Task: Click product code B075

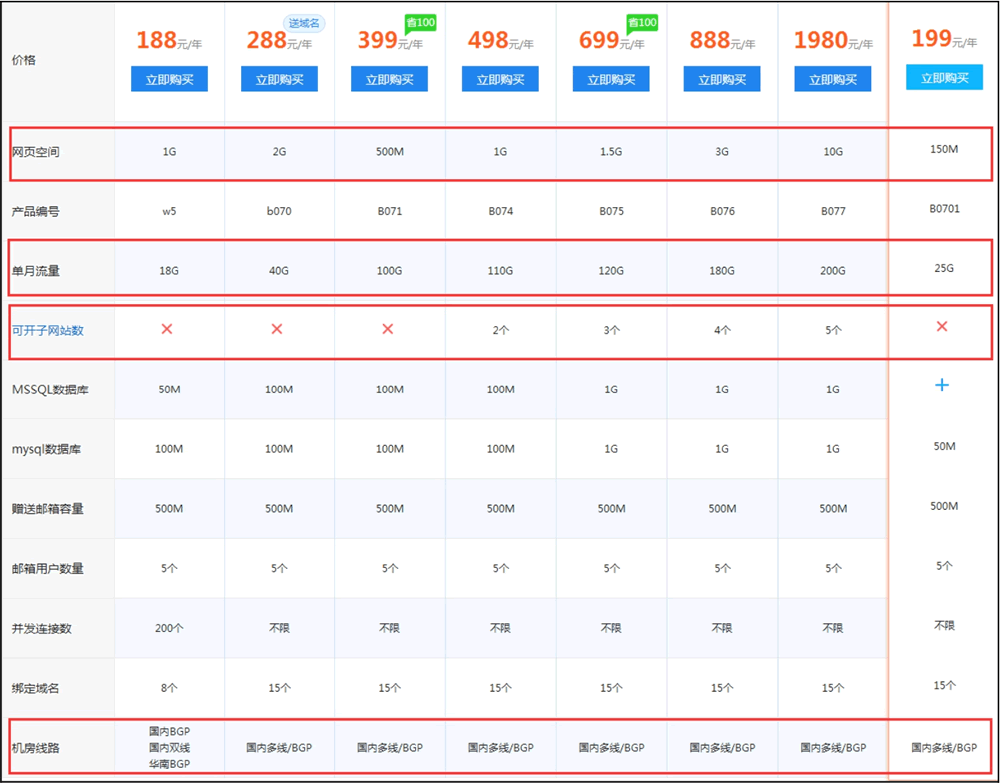Action: click(612, 211)
